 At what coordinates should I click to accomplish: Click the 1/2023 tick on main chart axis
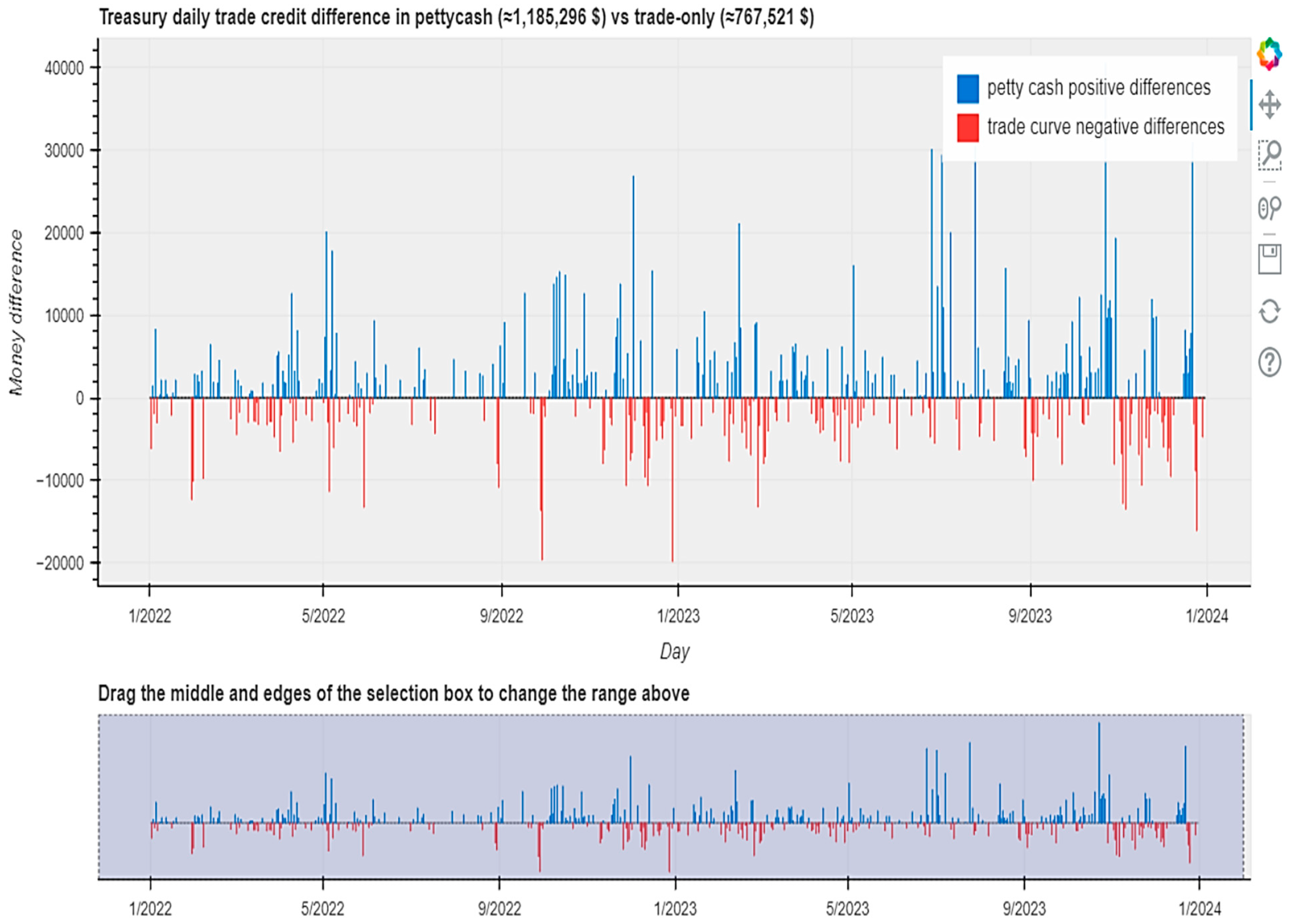[678, 616]
